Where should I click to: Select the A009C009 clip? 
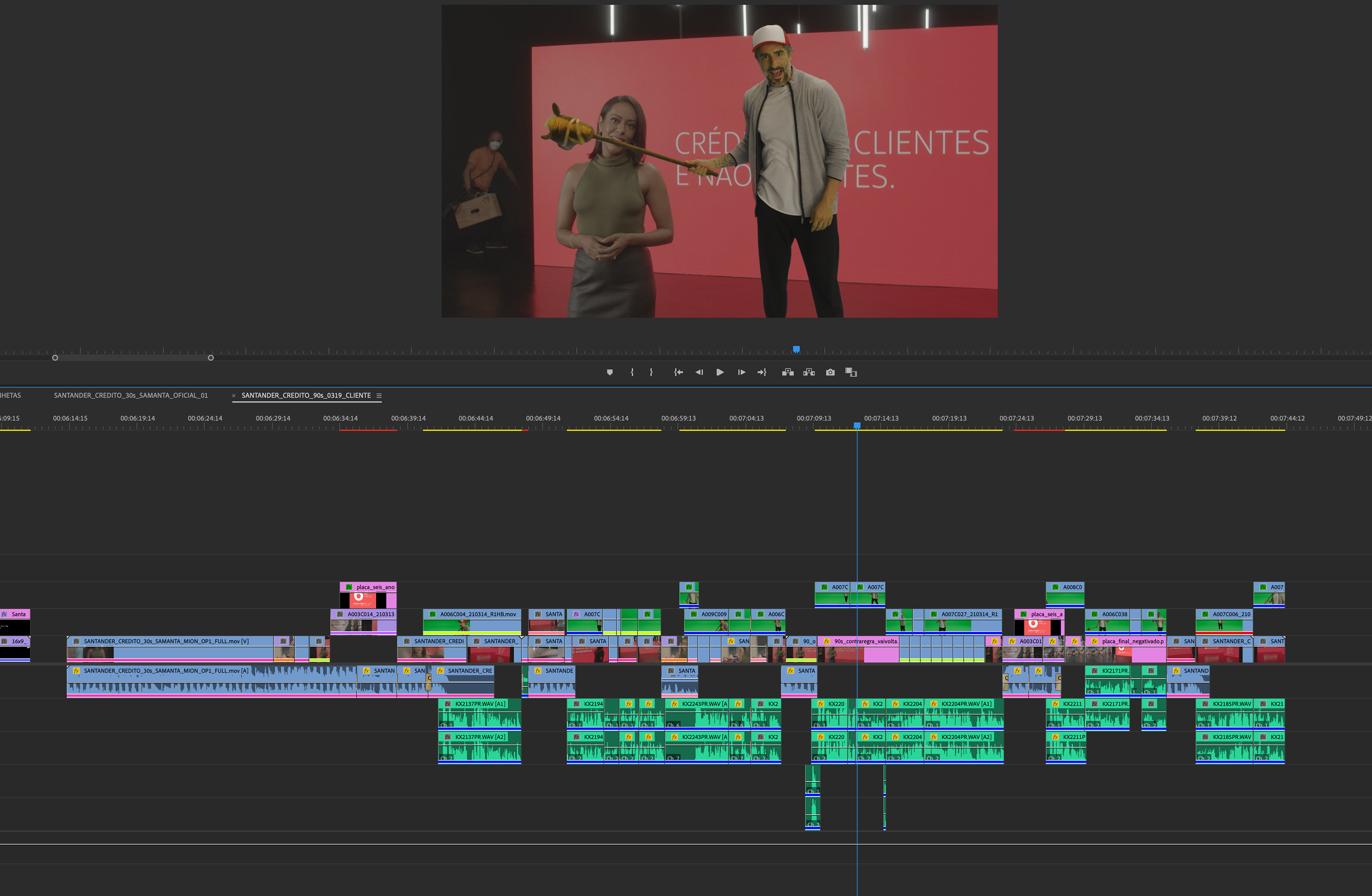pos(707,622)
